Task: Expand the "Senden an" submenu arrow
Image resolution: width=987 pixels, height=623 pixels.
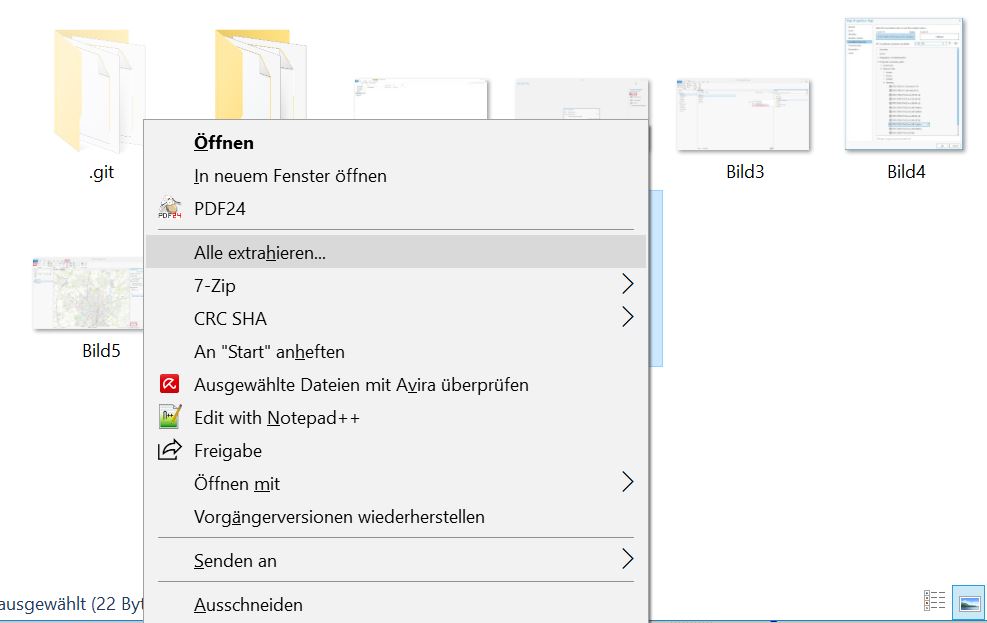Action: click(x=627, y=560)
